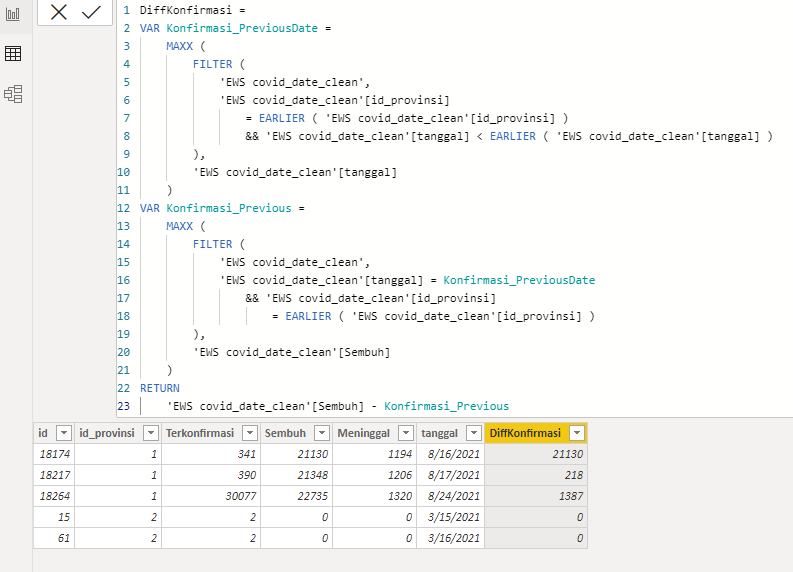
Task: Click the [Sembuh] reference on line 20
Action: point(364,352)
